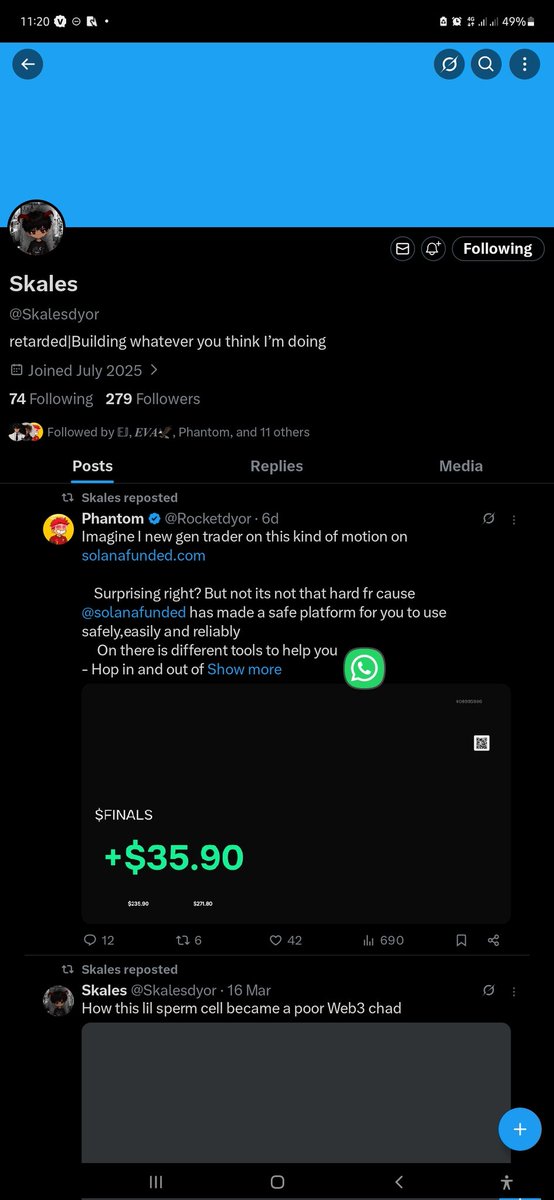The height and width of the screenshot is (1200, 554).
Task: Bookmark Phantom's post
Action: click(461, 940)
